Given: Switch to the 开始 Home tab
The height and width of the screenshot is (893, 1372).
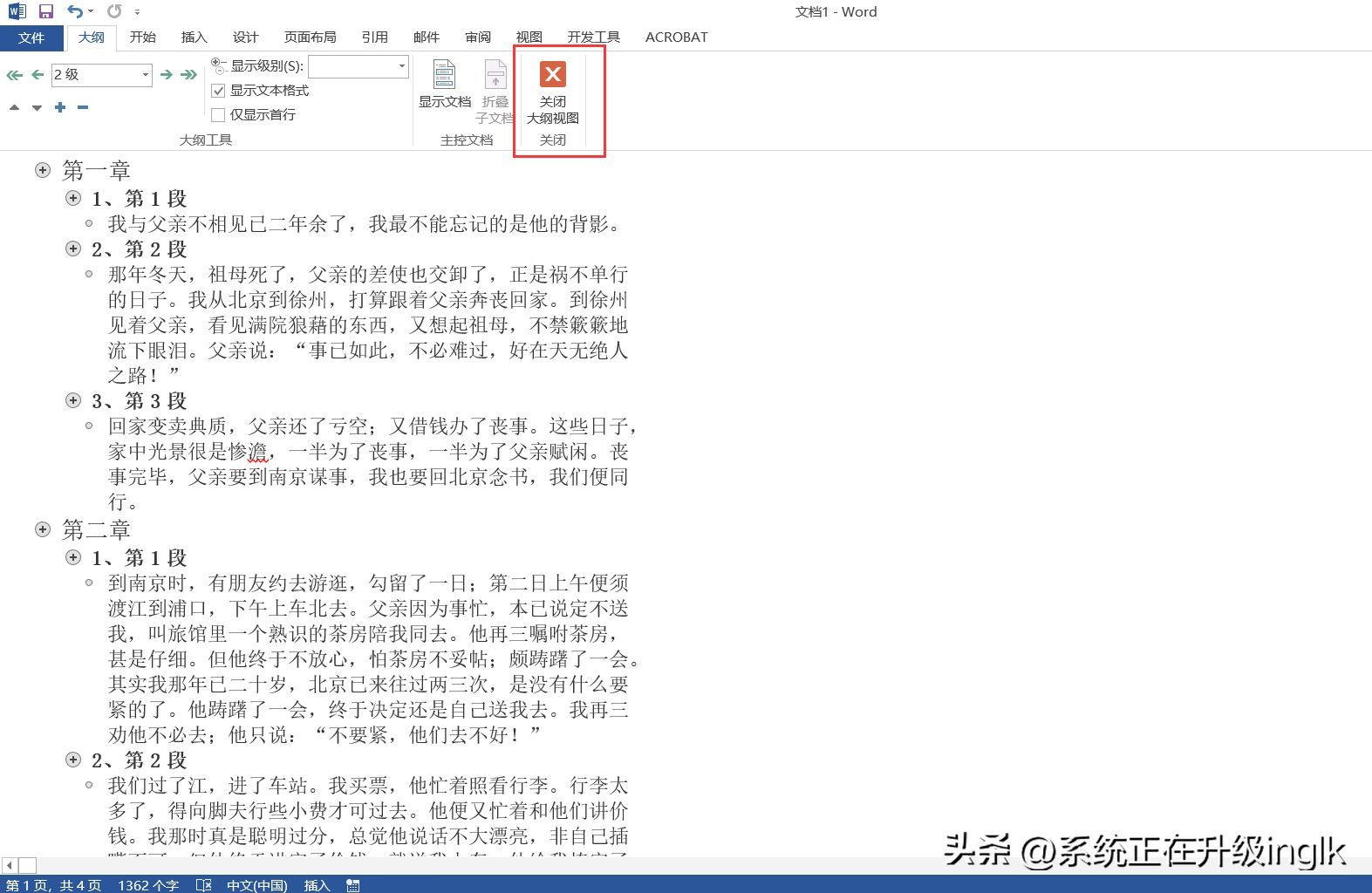Looking at the screenshot, I should pyautogui.click(x=143, y=37).
